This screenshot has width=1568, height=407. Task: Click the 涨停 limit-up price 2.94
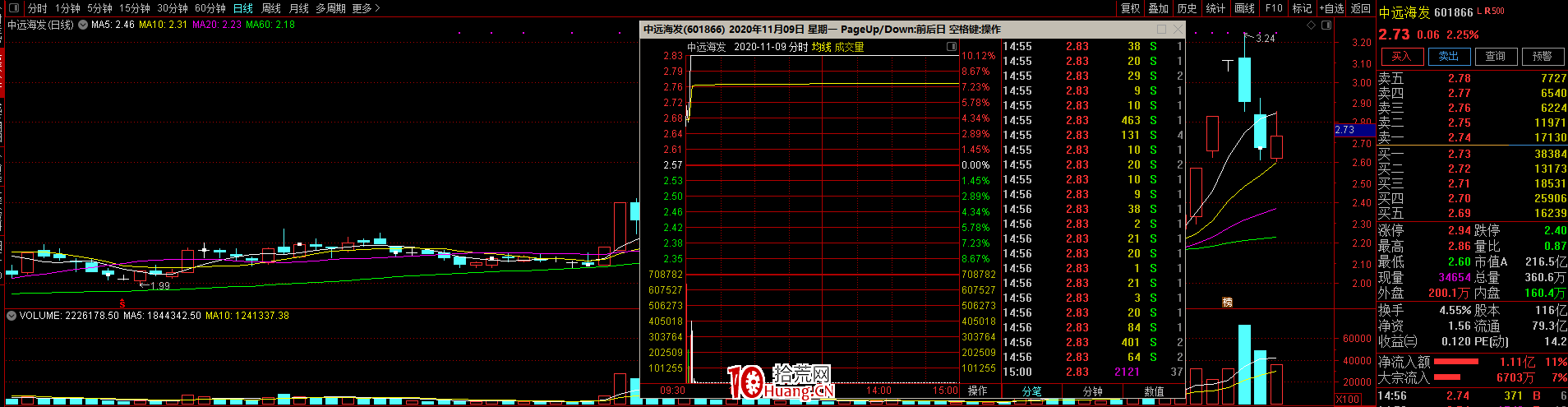1460,231
